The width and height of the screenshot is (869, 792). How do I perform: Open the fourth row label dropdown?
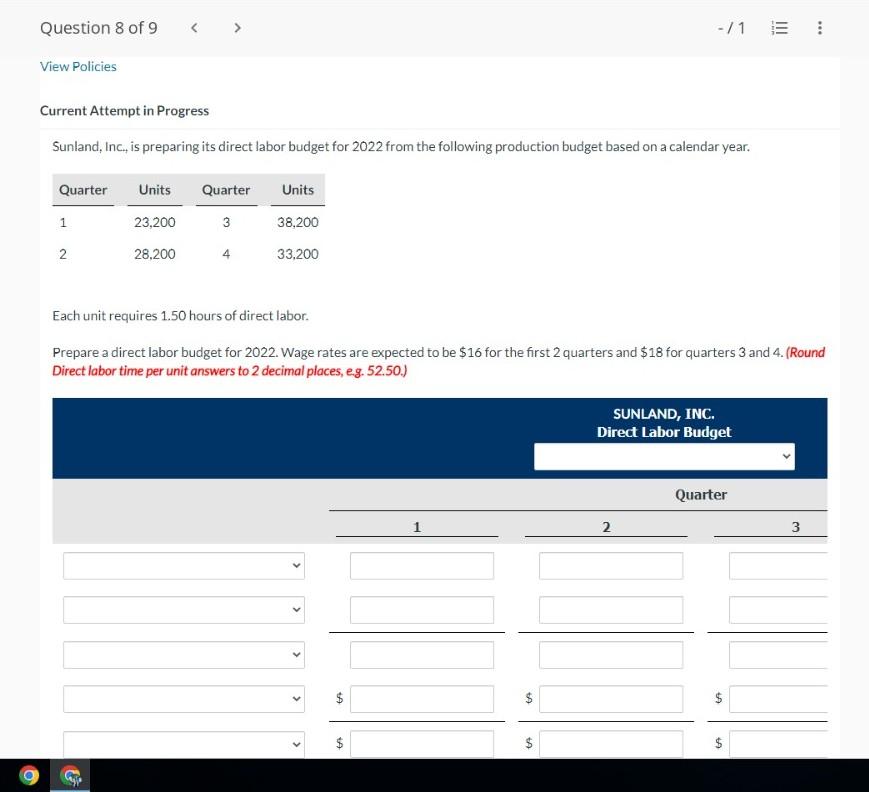[x=183, y=699]
